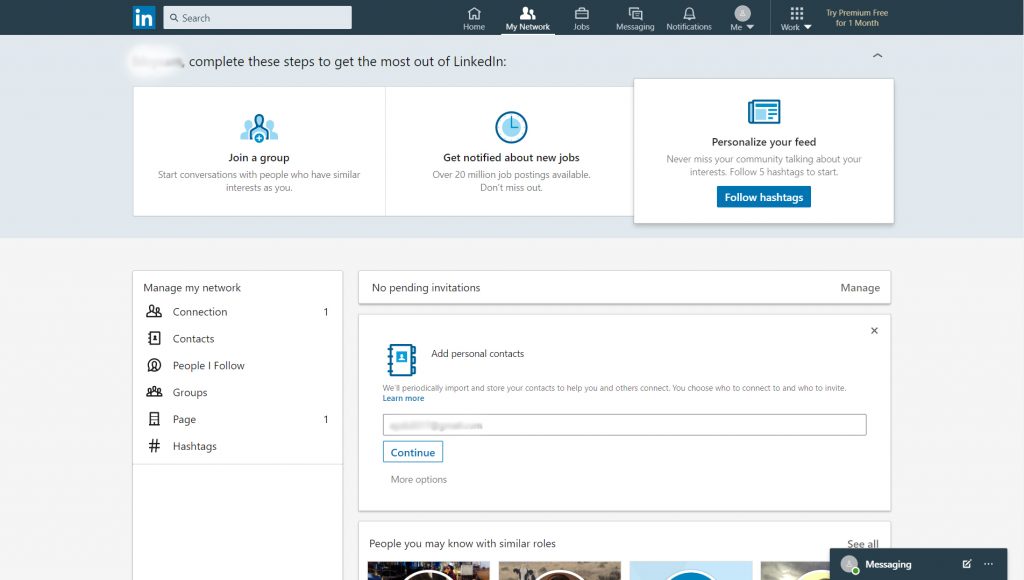Click the Personalize your feed heading
The width and height of the screenshot is (1024, 580).
(763, 142)
